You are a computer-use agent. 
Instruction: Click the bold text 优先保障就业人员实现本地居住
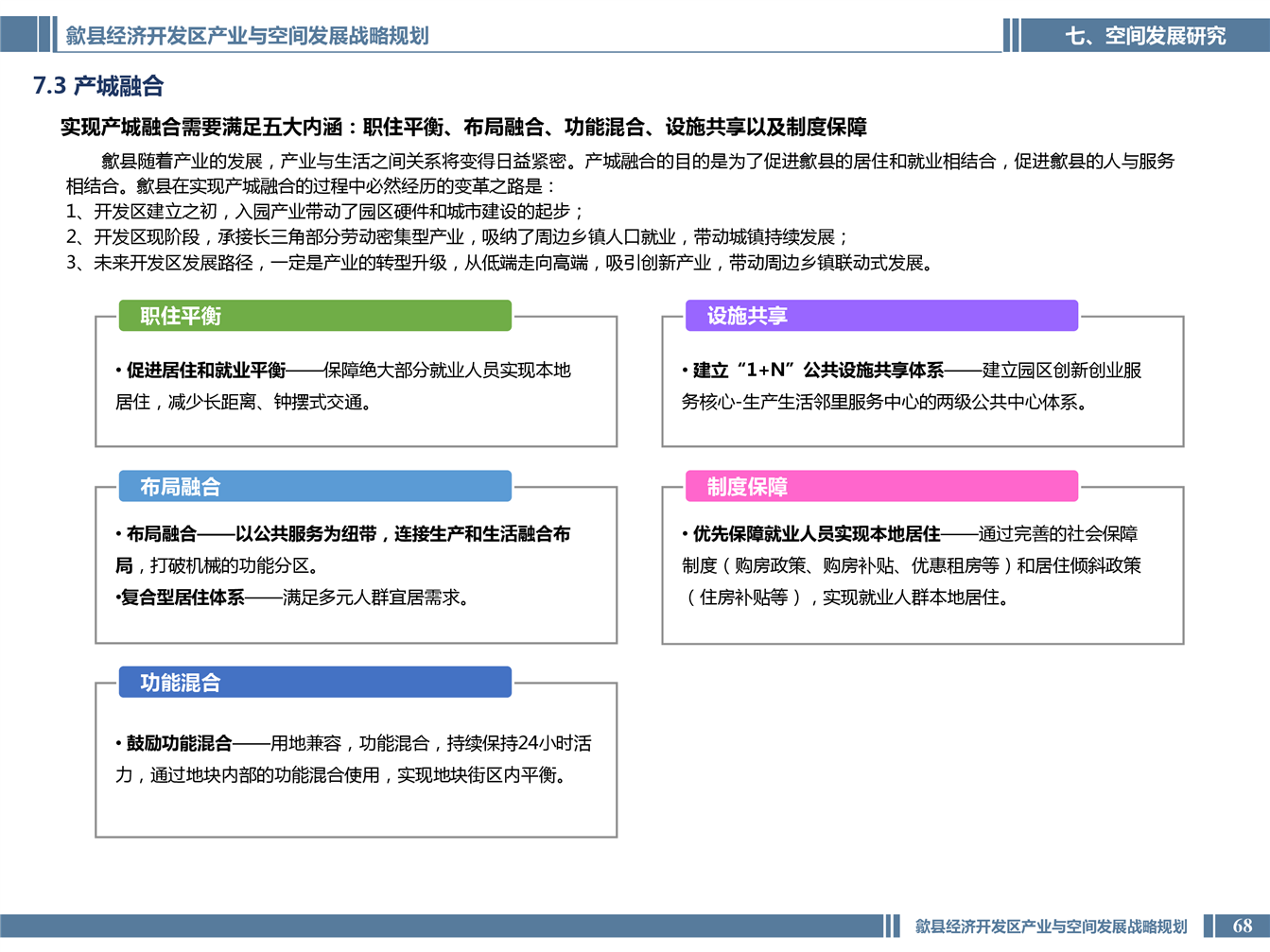816,534
